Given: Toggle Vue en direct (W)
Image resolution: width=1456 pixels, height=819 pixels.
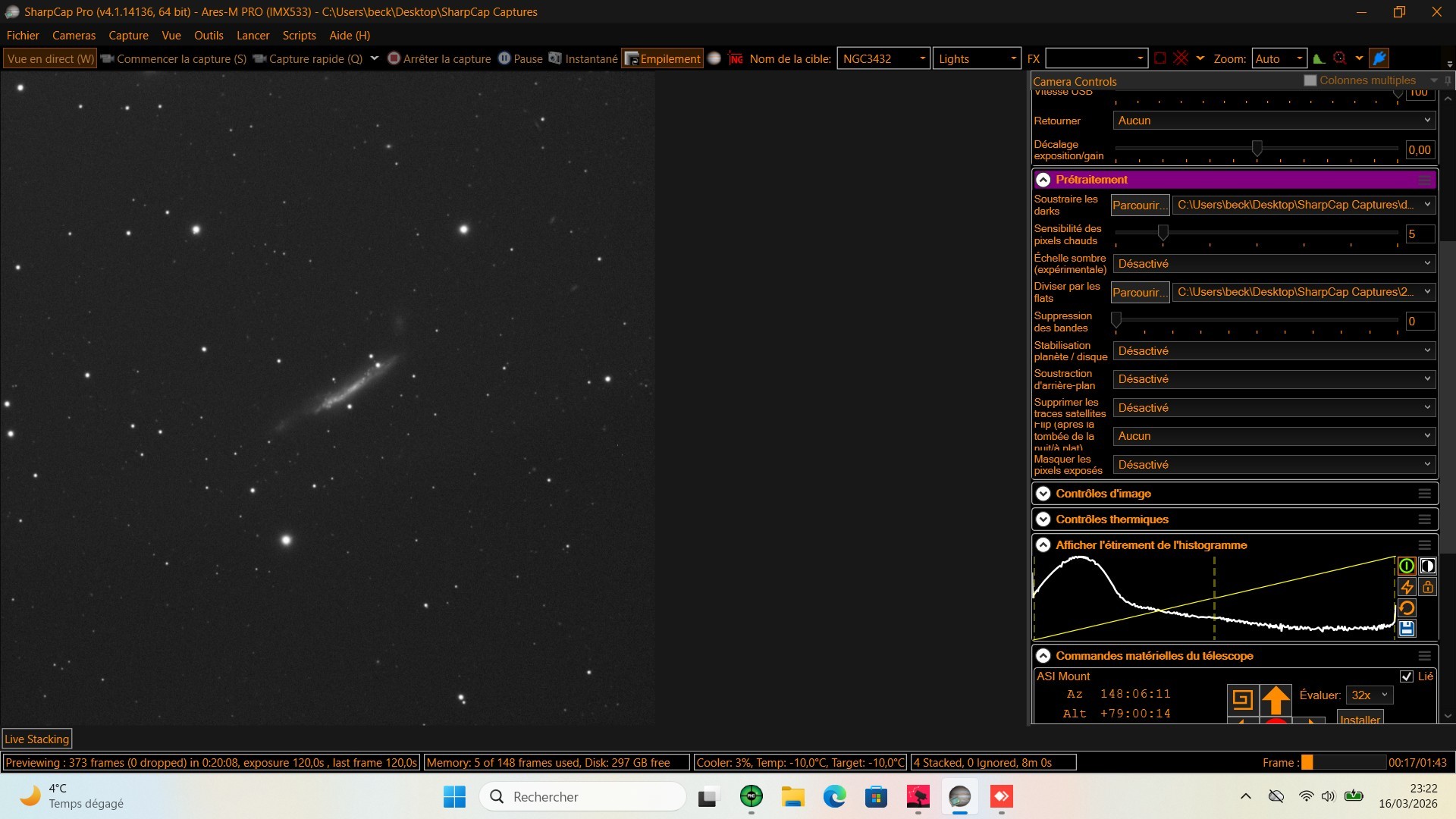Looking at the screenshot, I should (50, 58).
